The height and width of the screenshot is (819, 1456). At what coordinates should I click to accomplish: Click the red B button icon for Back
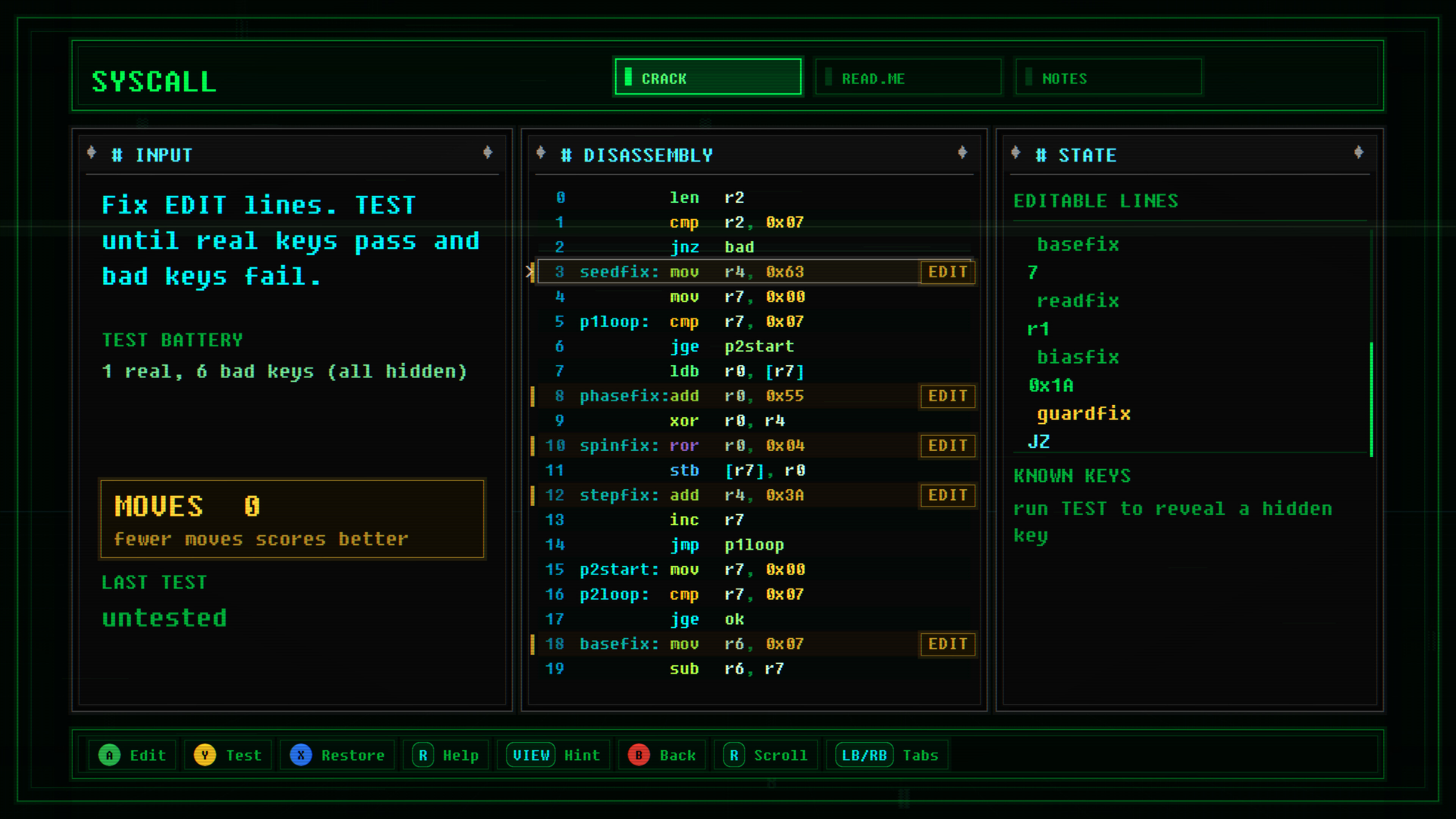point(639,755)
